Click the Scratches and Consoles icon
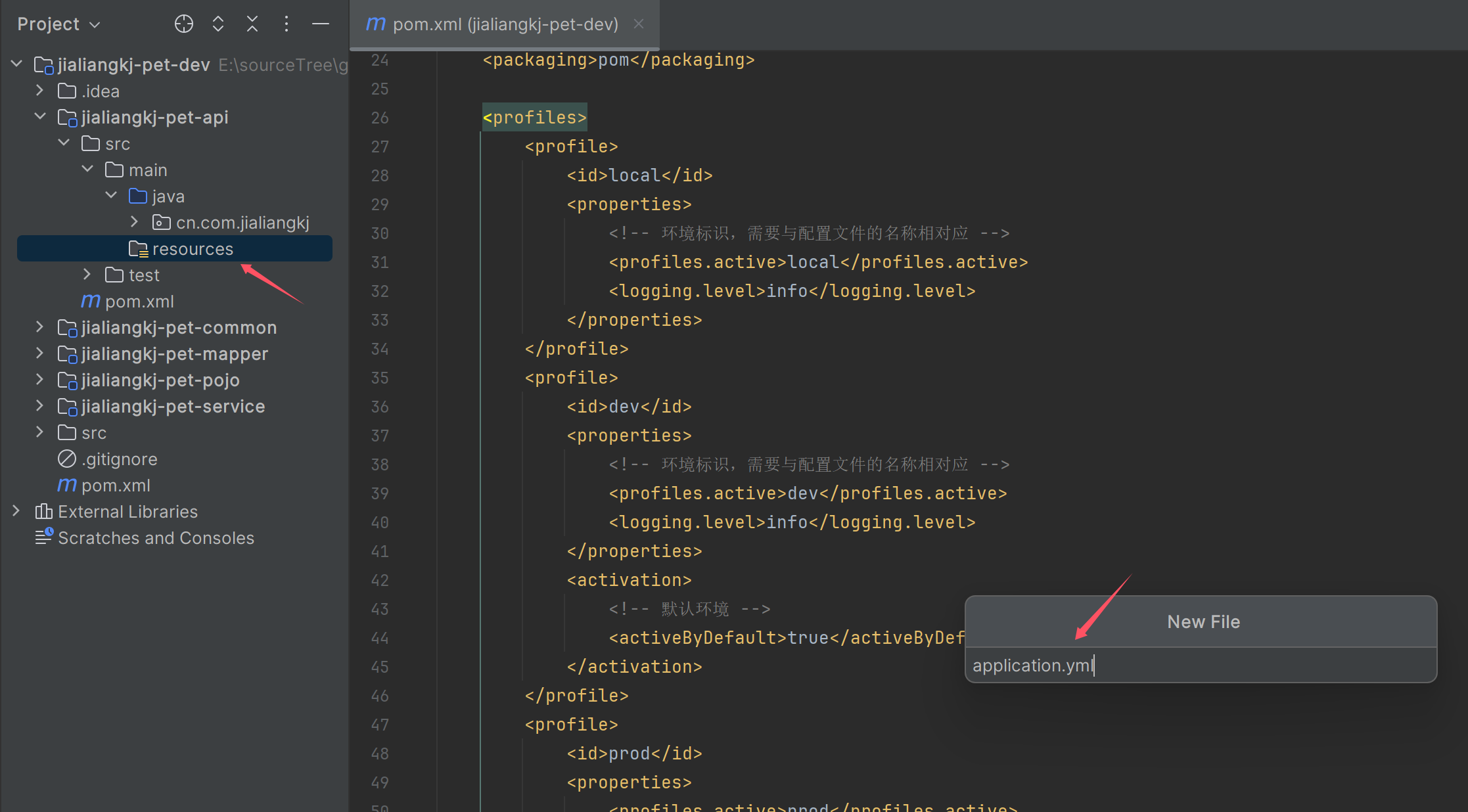1468x812 pixels. click(x=44, y=537)
